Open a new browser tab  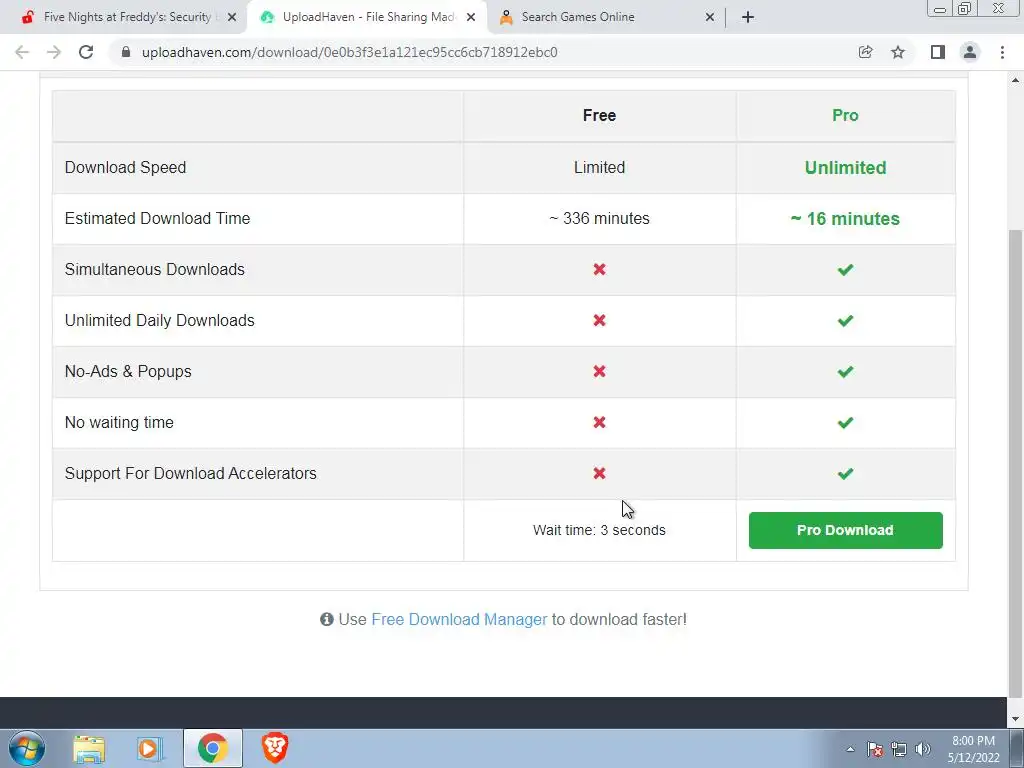click(x=748, y=17)
